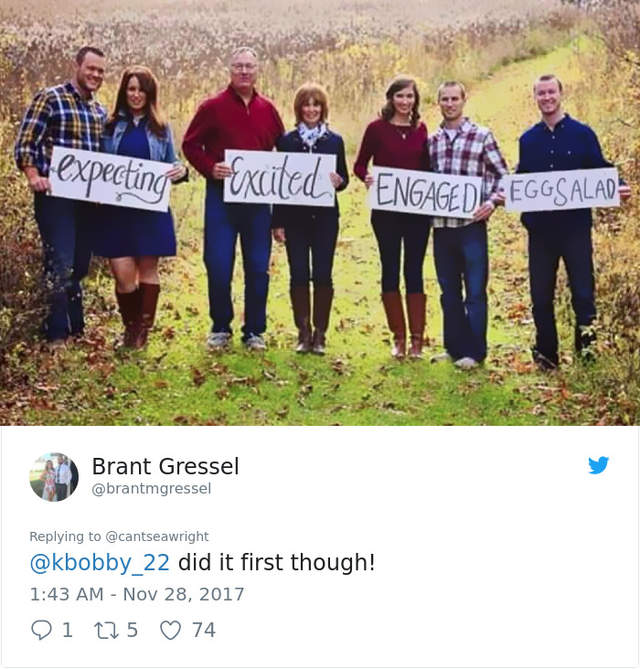The image size is (640, 669).
Task: Click the Twitter bird logo
Action: pyautogui.click(x=598, y=465)
